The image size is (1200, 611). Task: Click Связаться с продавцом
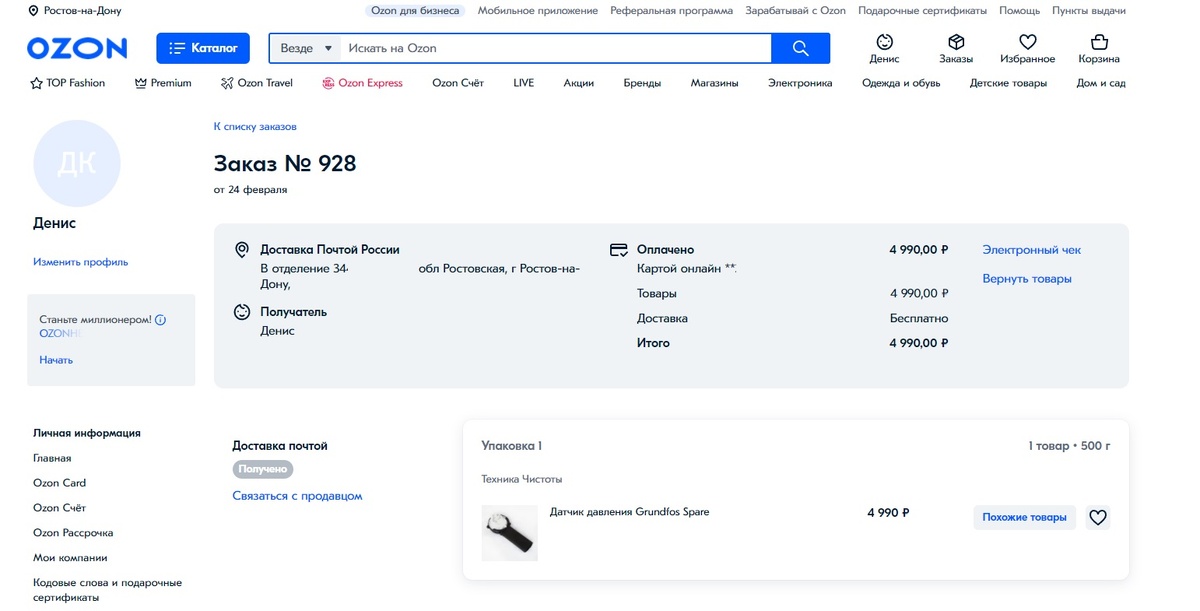[x=297, y=496]
